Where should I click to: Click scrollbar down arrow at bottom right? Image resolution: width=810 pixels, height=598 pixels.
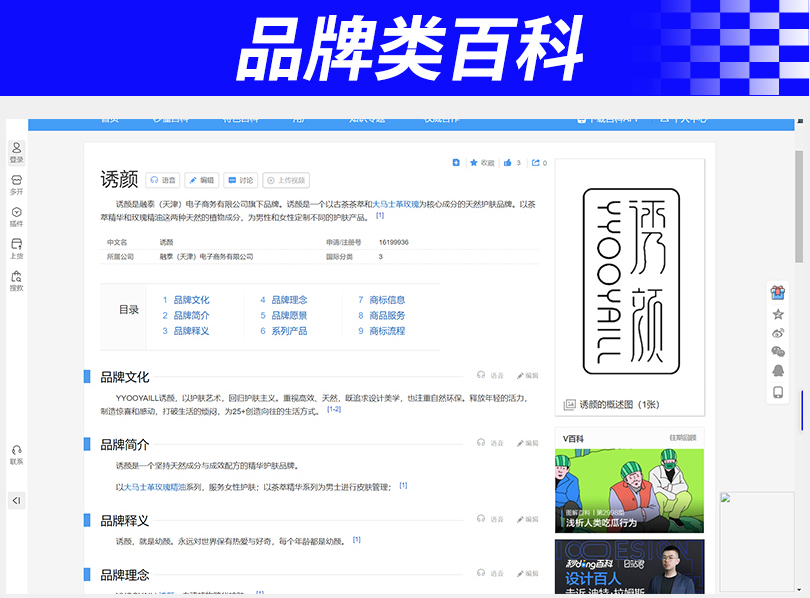coord(799,589)
